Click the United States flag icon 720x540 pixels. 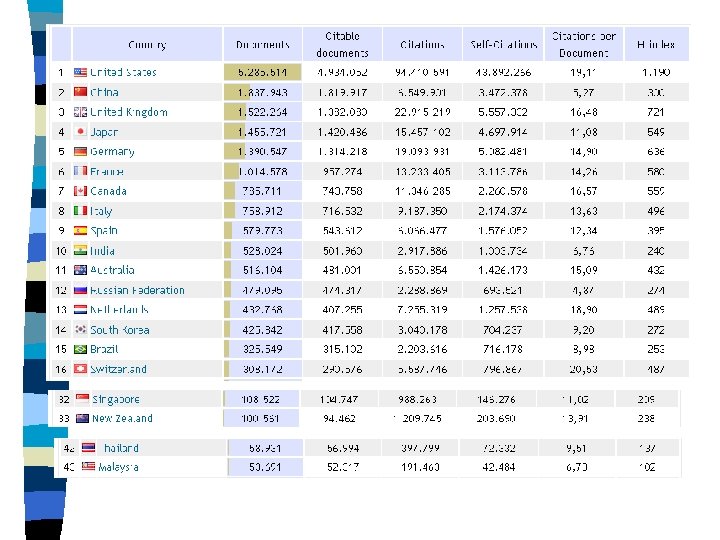coord(80,73)
